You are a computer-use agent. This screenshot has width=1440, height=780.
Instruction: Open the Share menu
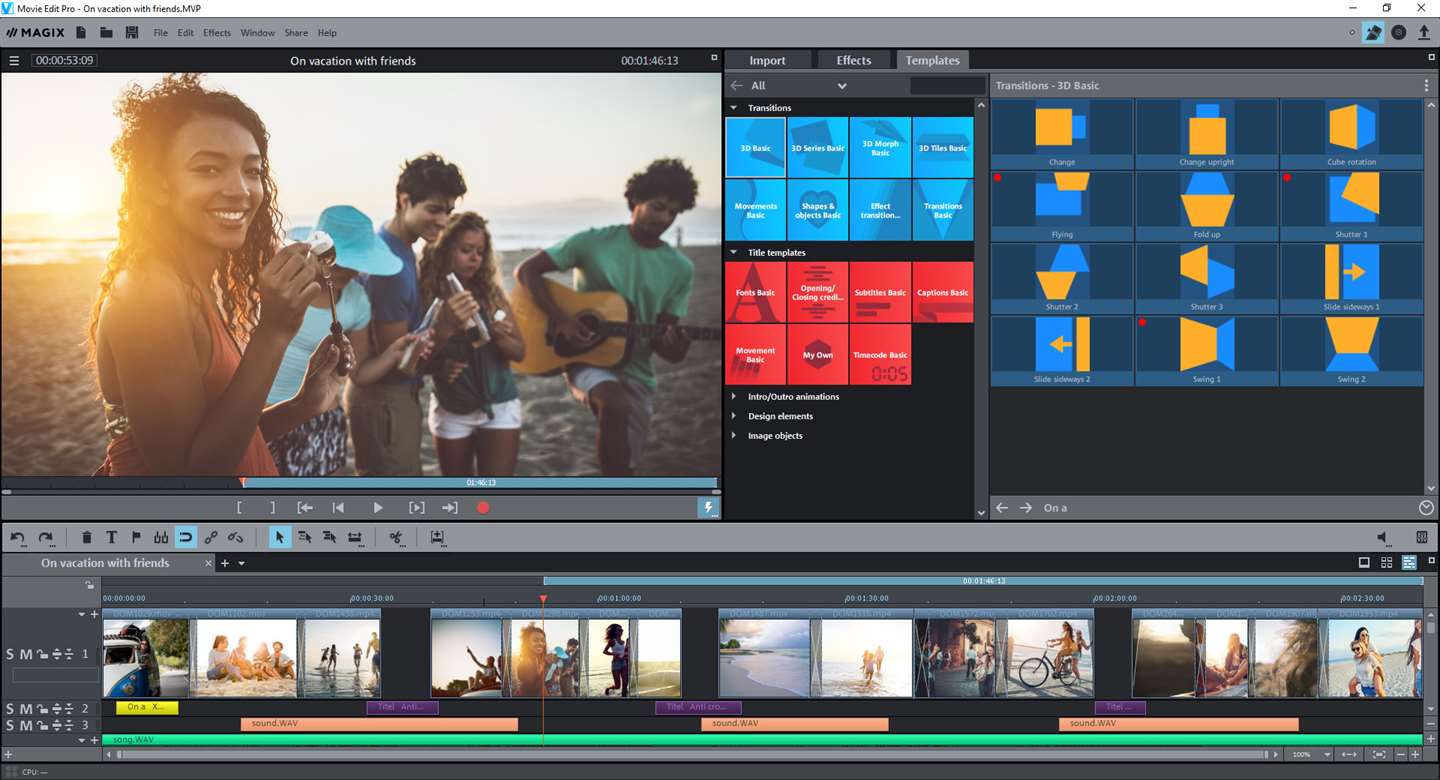(296, 33)
